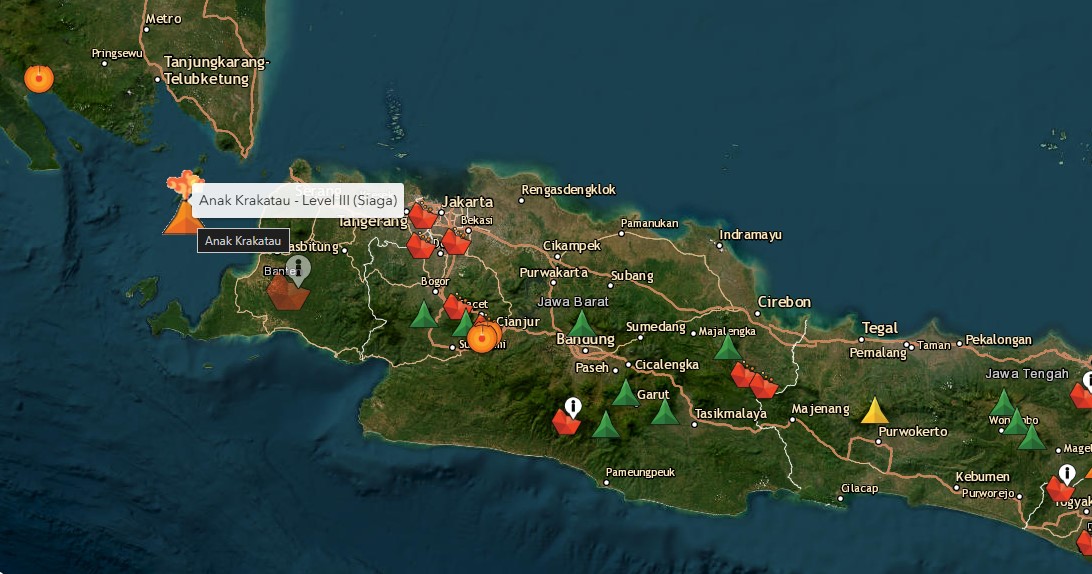Click the grey info pin over Banten
Screen dimensions: 1092x574
[x=299, y=271]
